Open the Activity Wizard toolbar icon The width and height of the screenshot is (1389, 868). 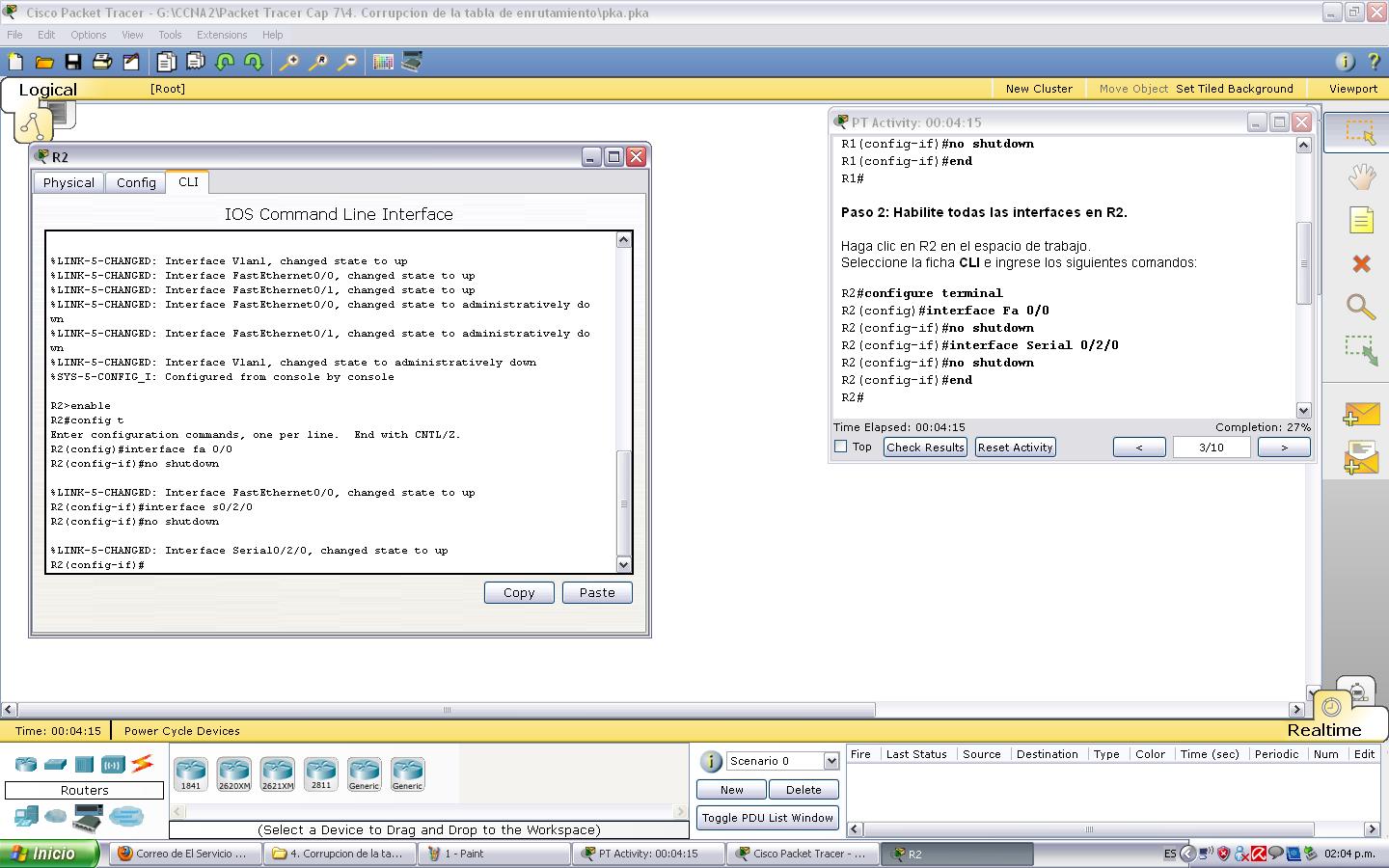pos(131,62)
